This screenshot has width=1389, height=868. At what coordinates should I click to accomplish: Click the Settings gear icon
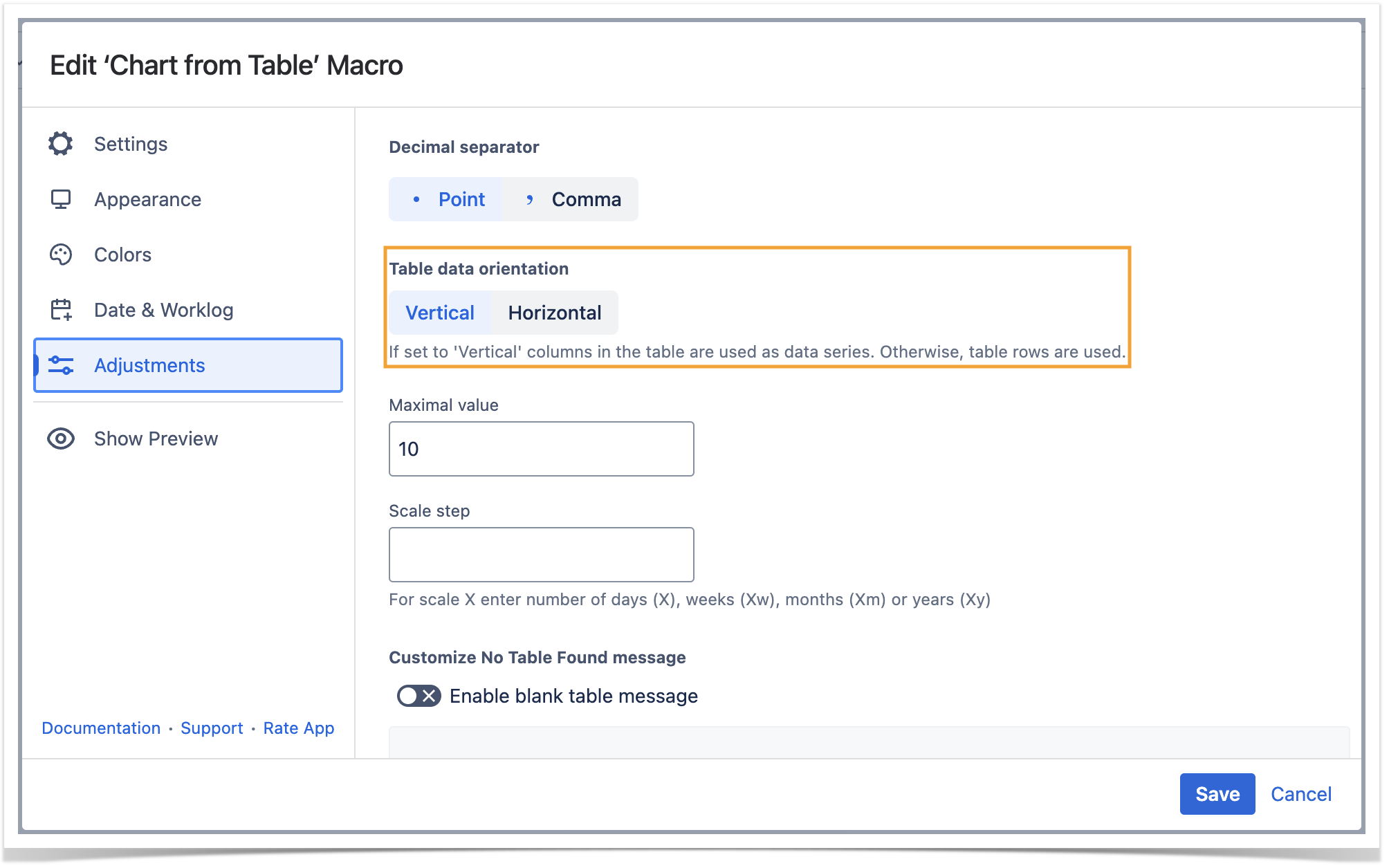[x=61, y=144]
